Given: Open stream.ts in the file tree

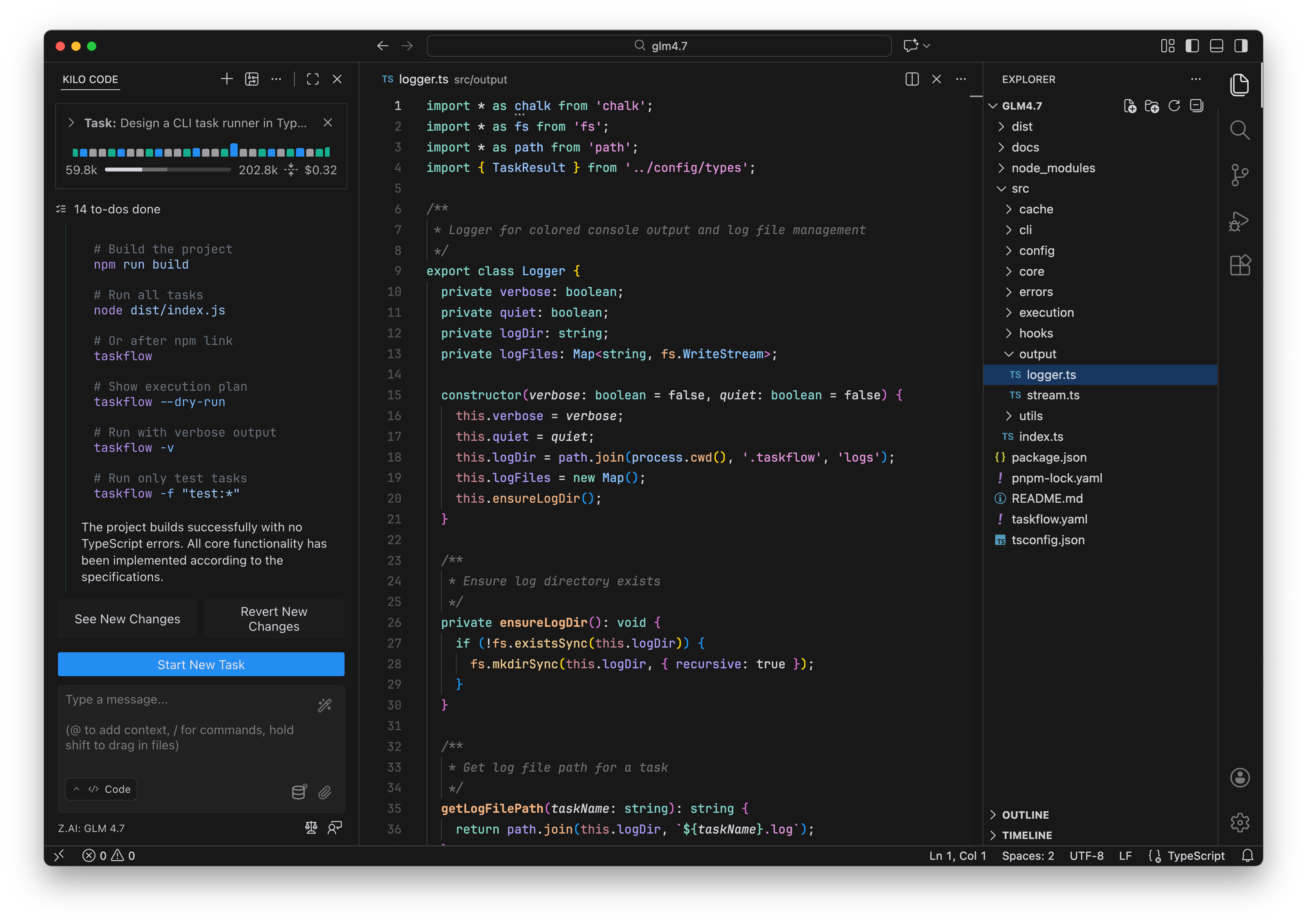Looking at the screenshot, I should pyautogui.click(x=1052, y=395).
